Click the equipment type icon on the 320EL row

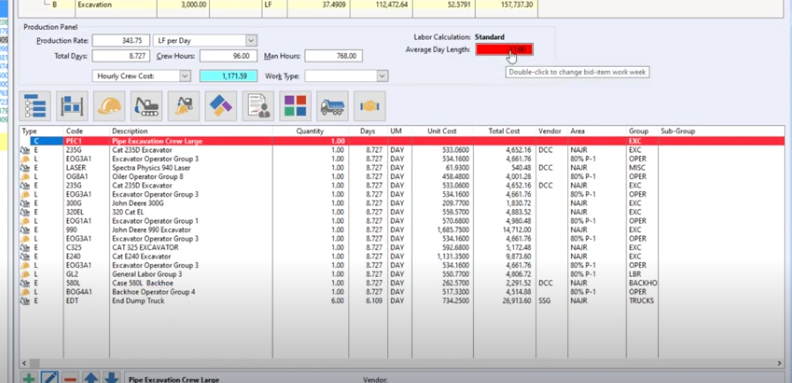tap(25, 212)
